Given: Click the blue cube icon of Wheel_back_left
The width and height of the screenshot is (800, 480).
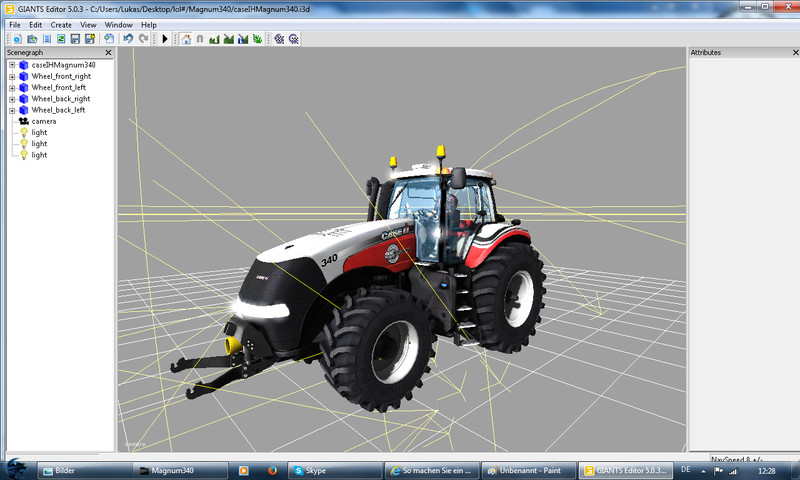Looking at the screenshot, I should [x=23, y=110].
